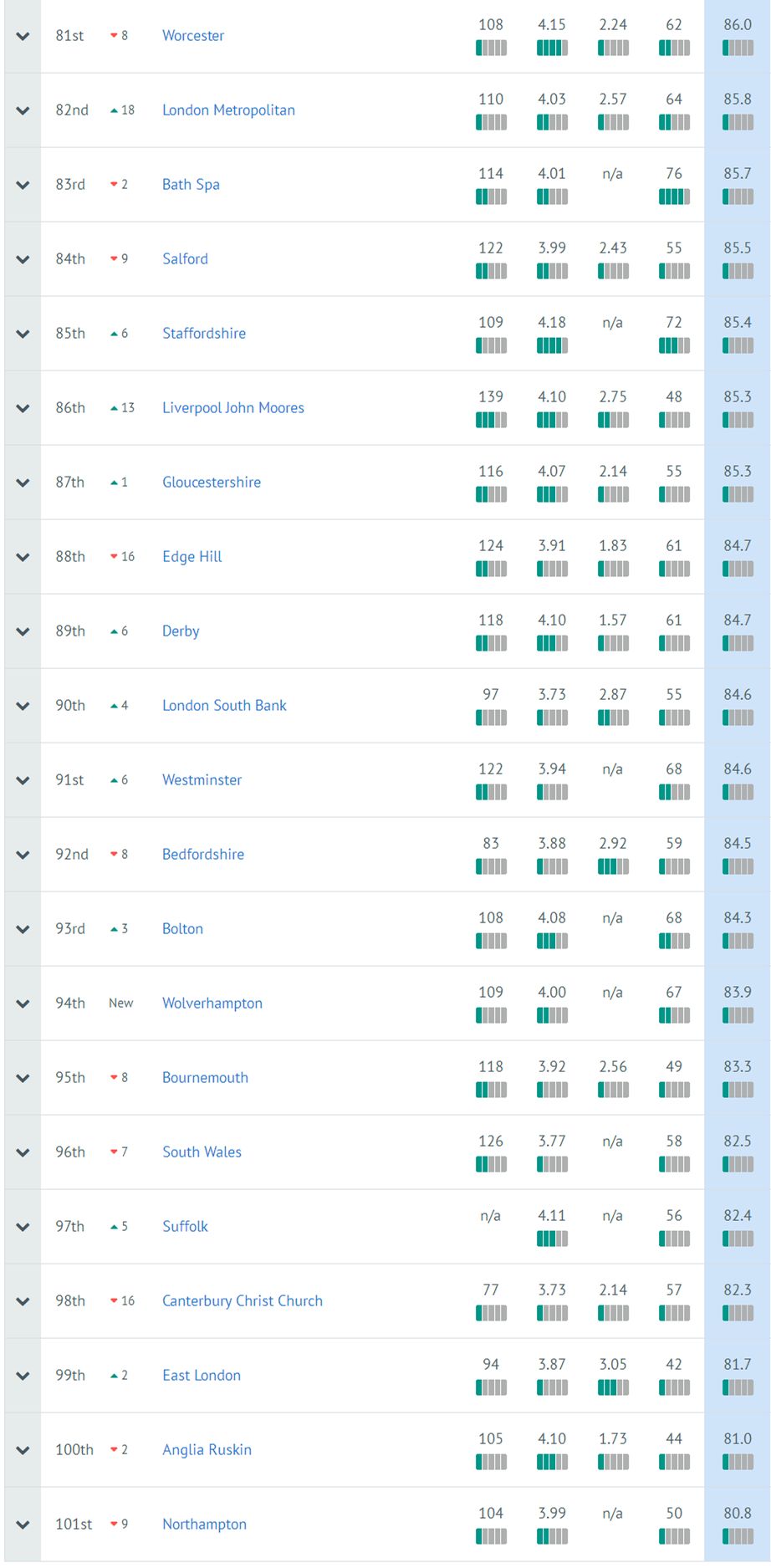Expand the Liverpool John Moores row chevron
Image resolution: width=771 pixels, height=1568 pixels.
(x=23, y=408)
